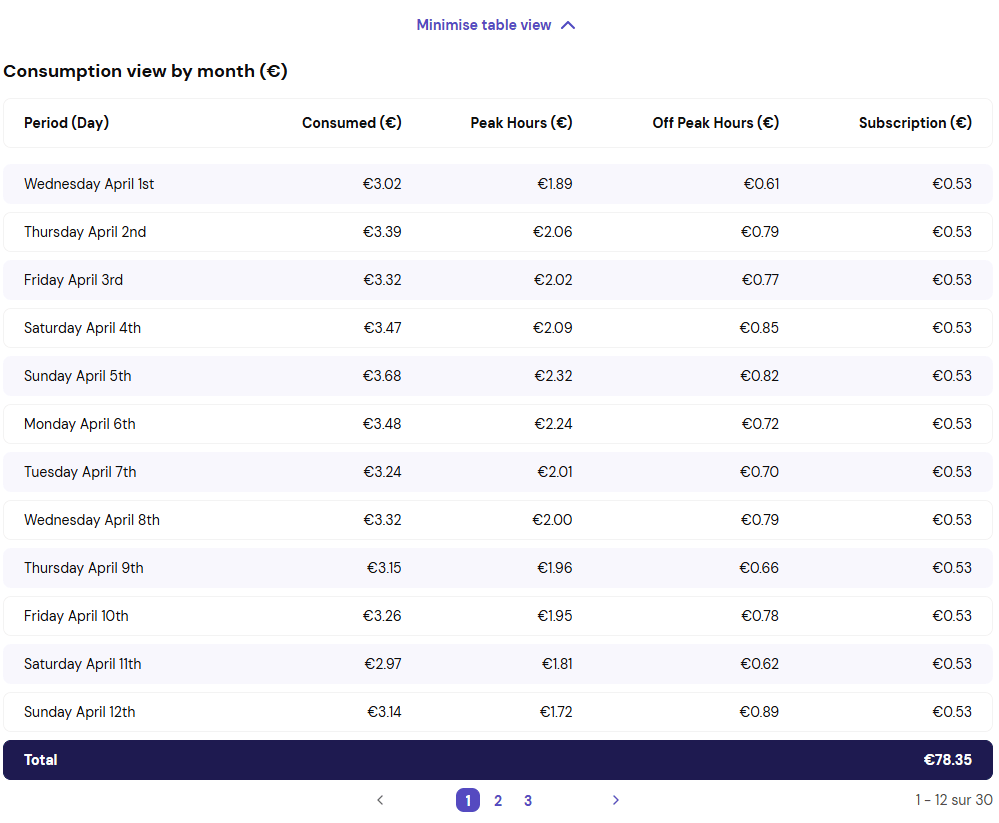This screenshot has height=823, width=999.
Task: Click the consumed value €3.02
Action: pos(382,184)
